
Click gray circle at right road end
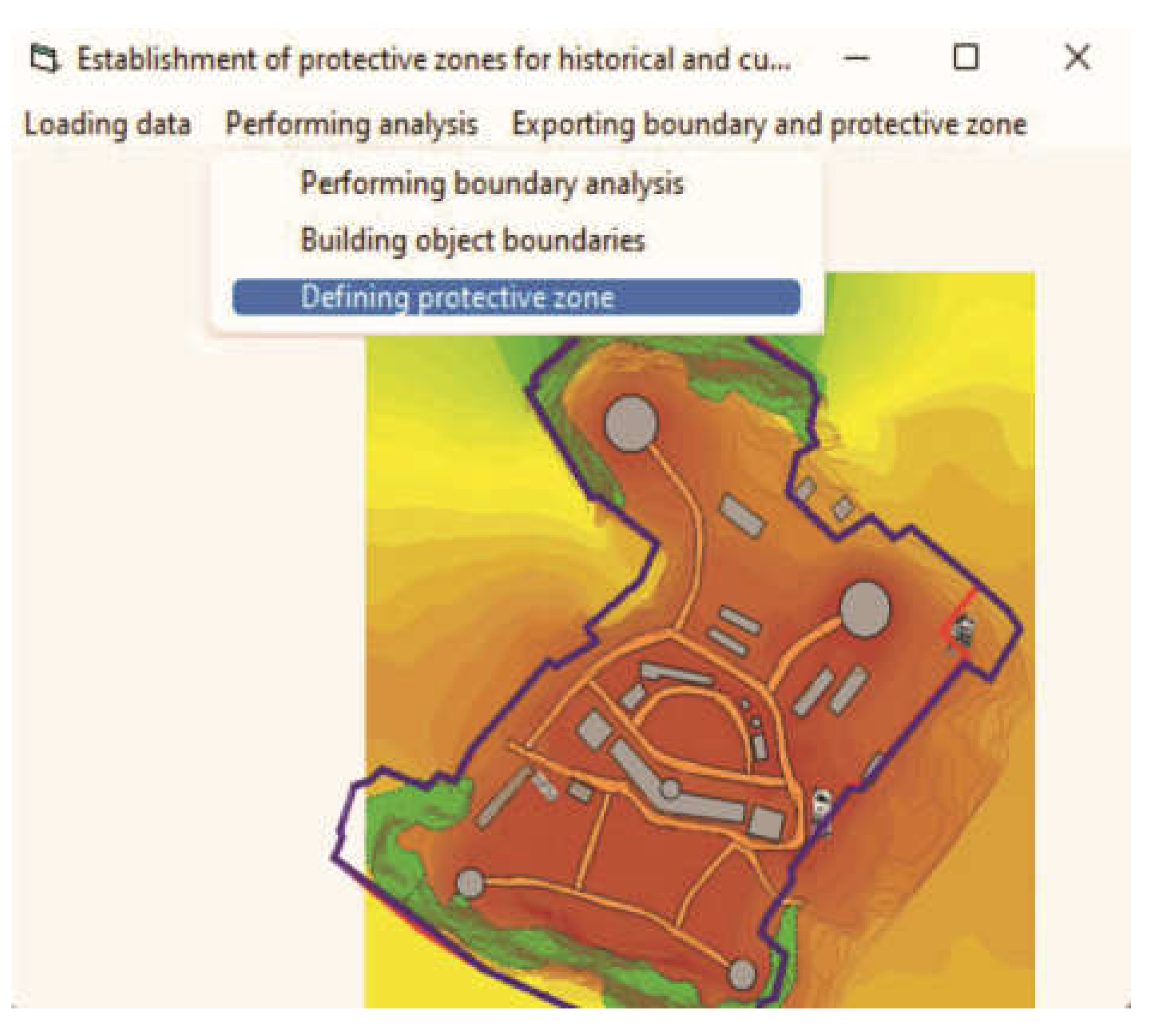(864, 609)
